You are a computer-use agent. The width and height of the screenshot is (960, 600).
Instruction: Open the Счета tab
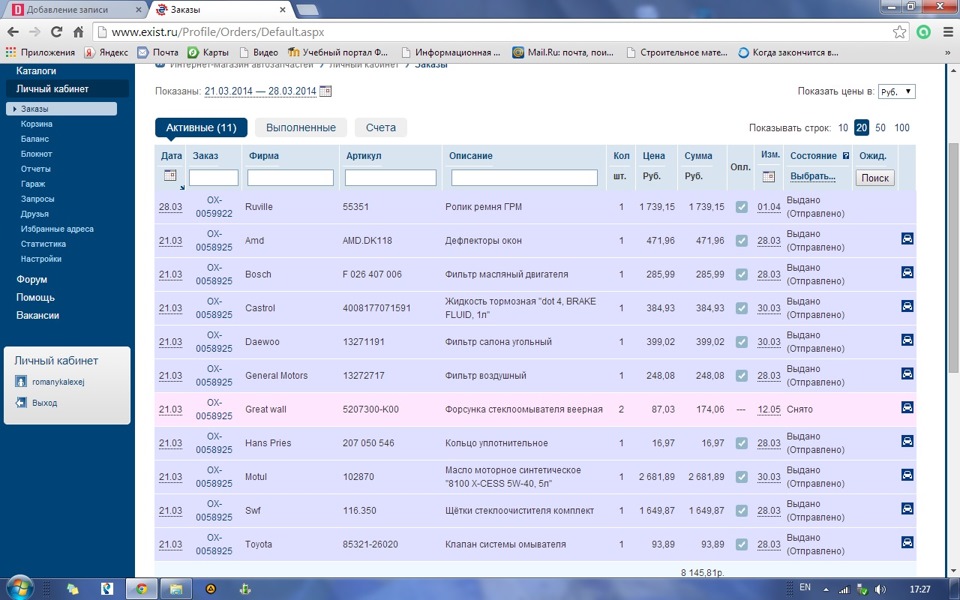coord(380,128)
